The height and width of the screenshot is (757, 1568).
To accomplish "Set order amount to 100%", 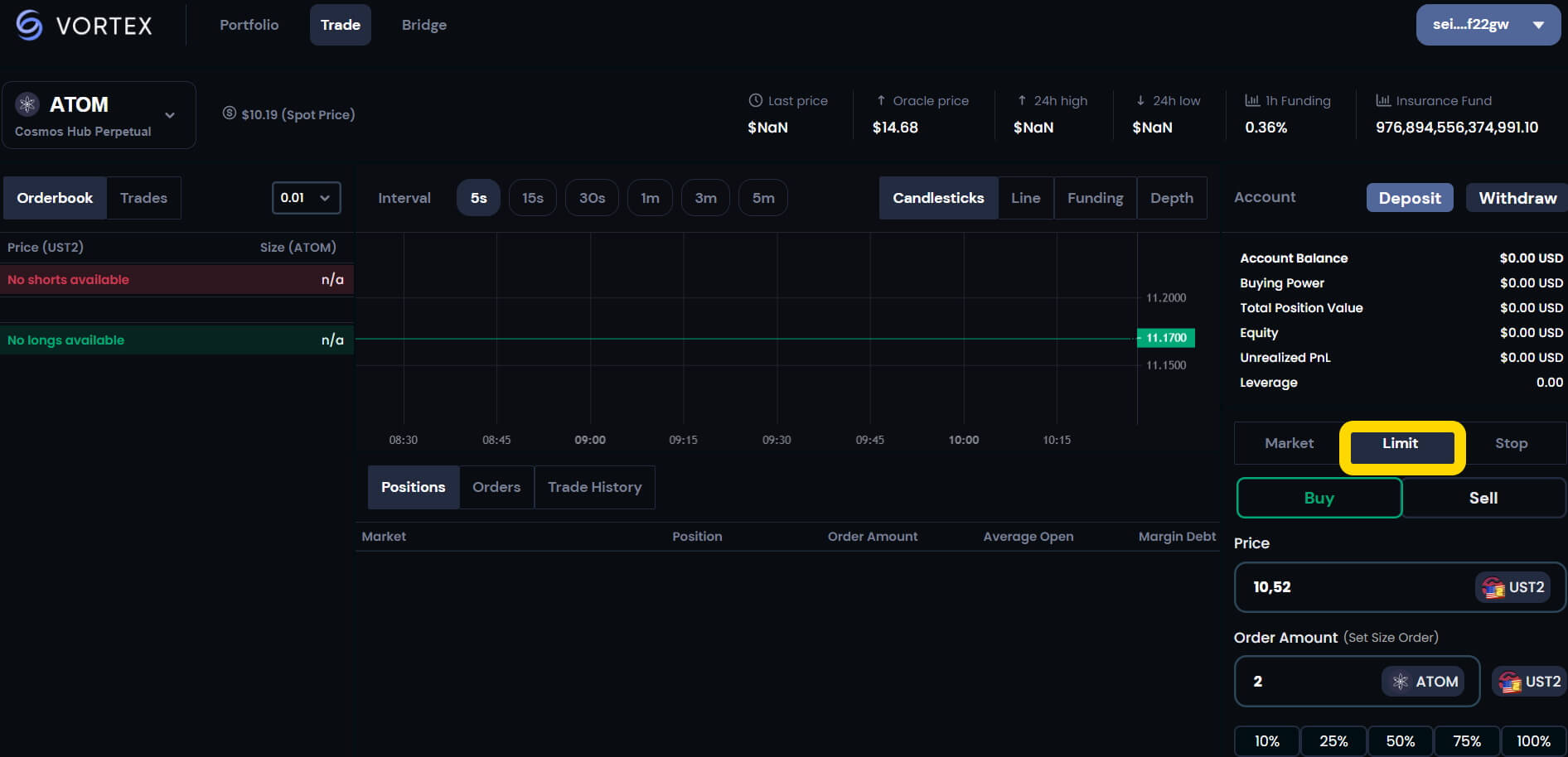I will pyautogui.click(x=1533, y=741).
